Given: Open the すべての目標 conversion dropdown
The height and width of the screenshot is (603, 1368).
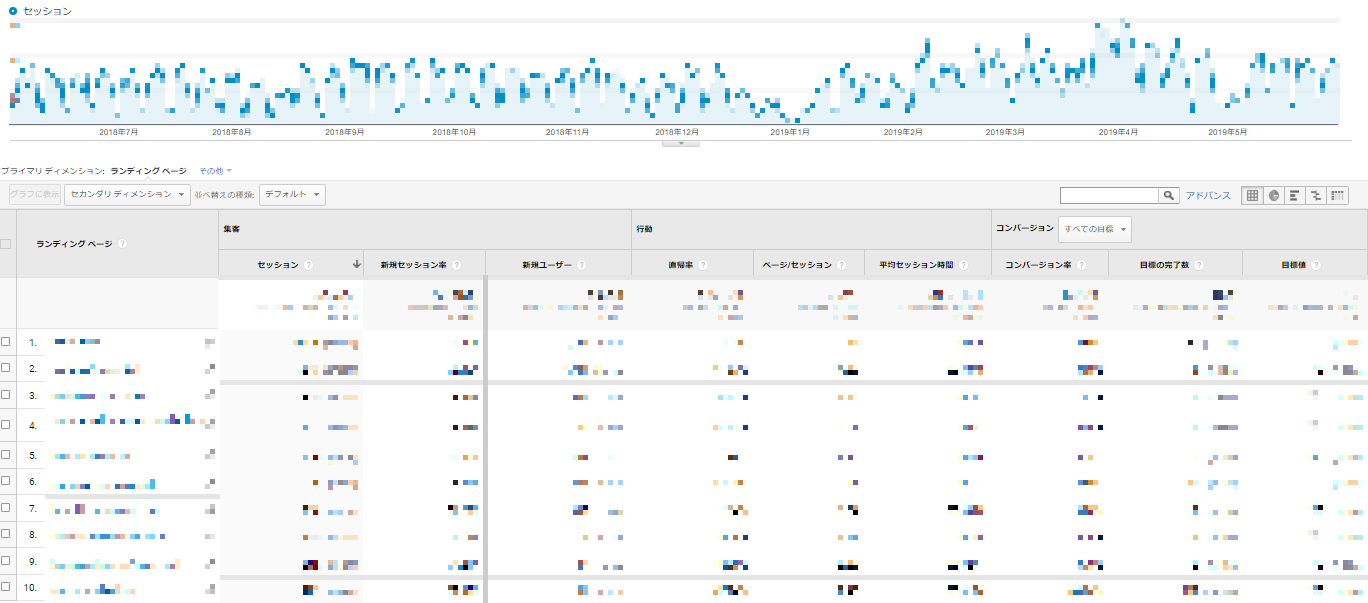Looking at the screenshot, I should [1095, 230].
